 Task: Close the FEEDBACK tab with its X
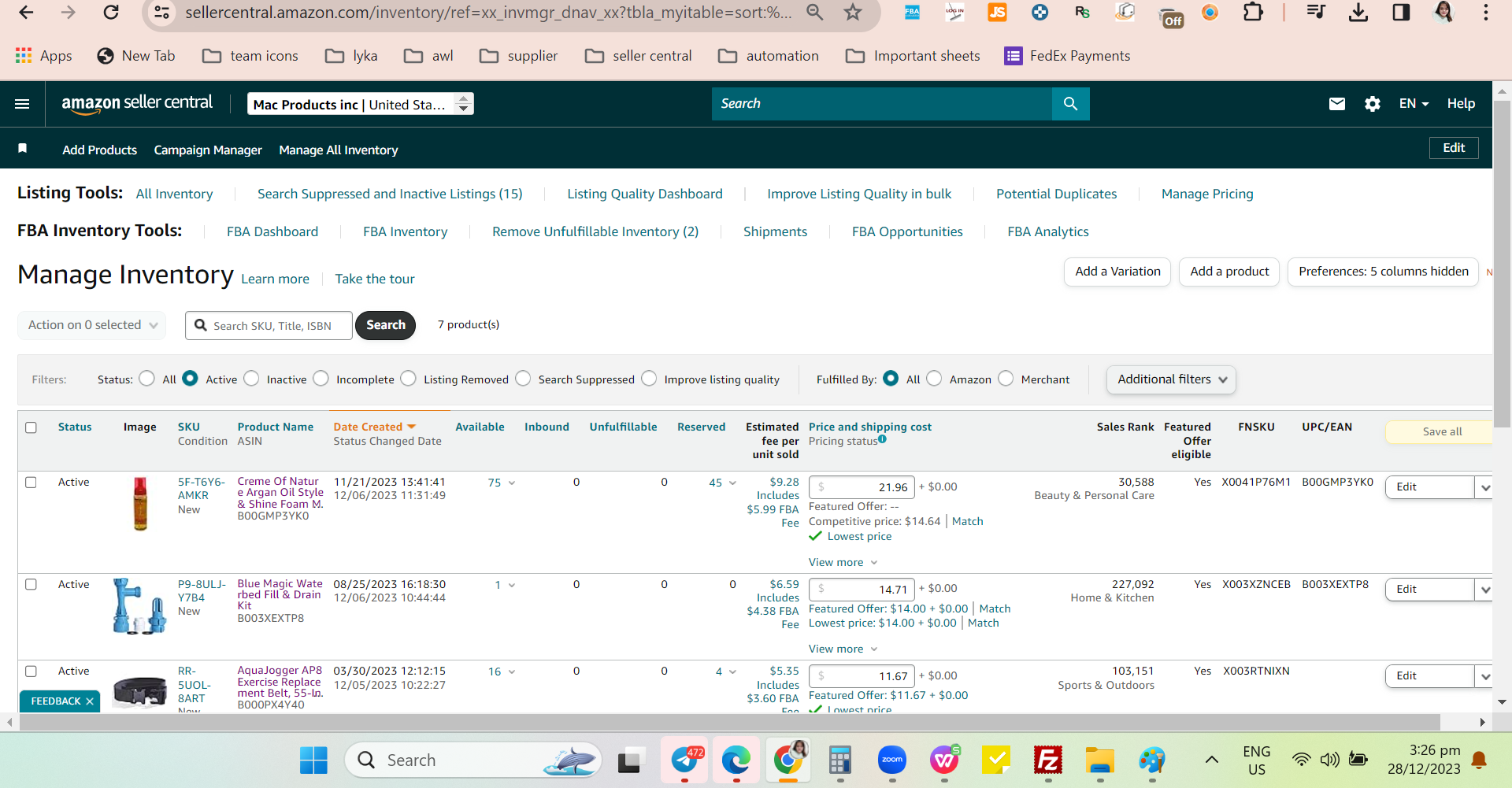click(x=90, y=701)
